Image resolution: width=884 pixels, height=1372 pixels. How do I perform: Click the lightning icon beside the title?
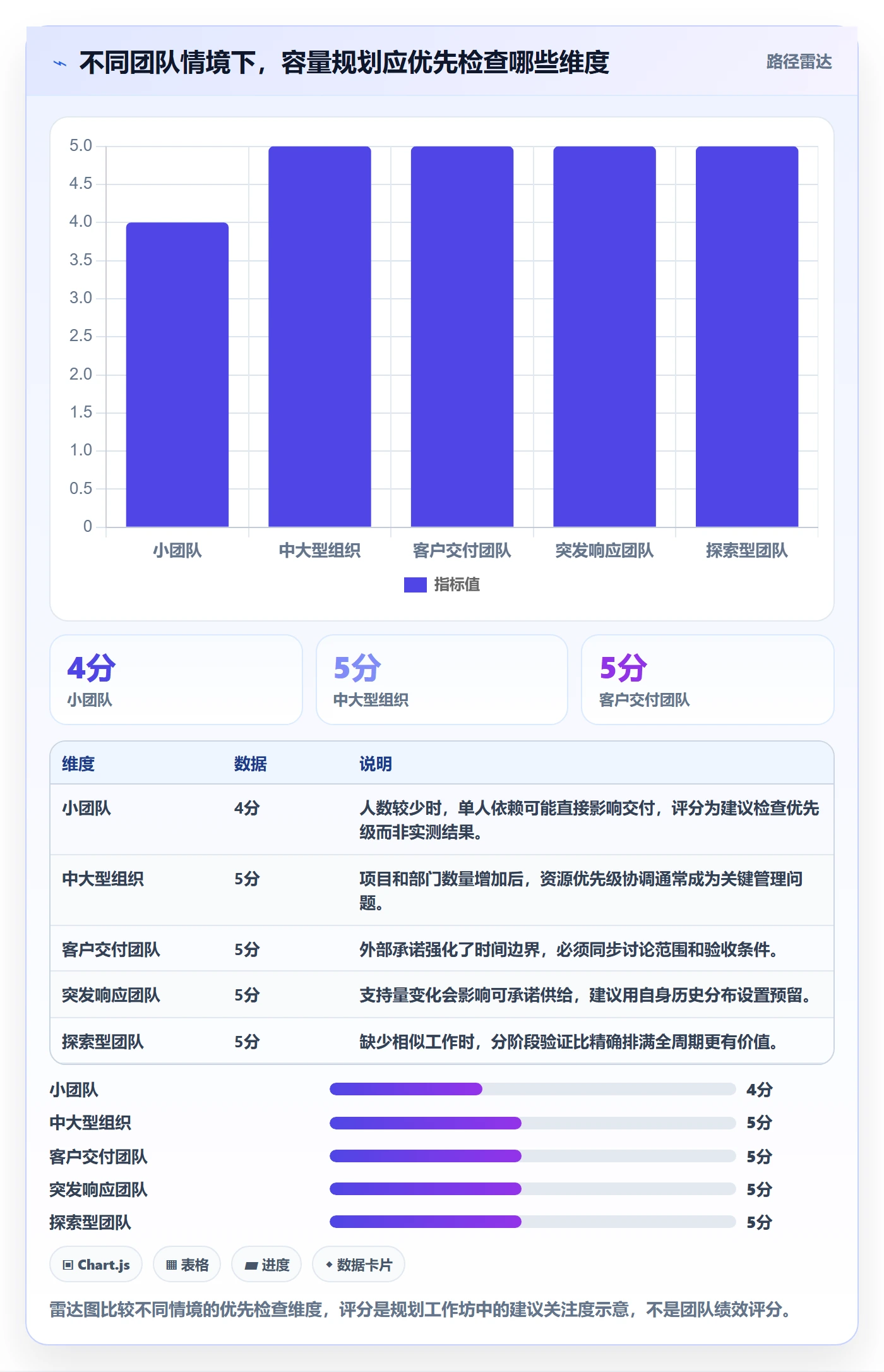click(60, 63)
